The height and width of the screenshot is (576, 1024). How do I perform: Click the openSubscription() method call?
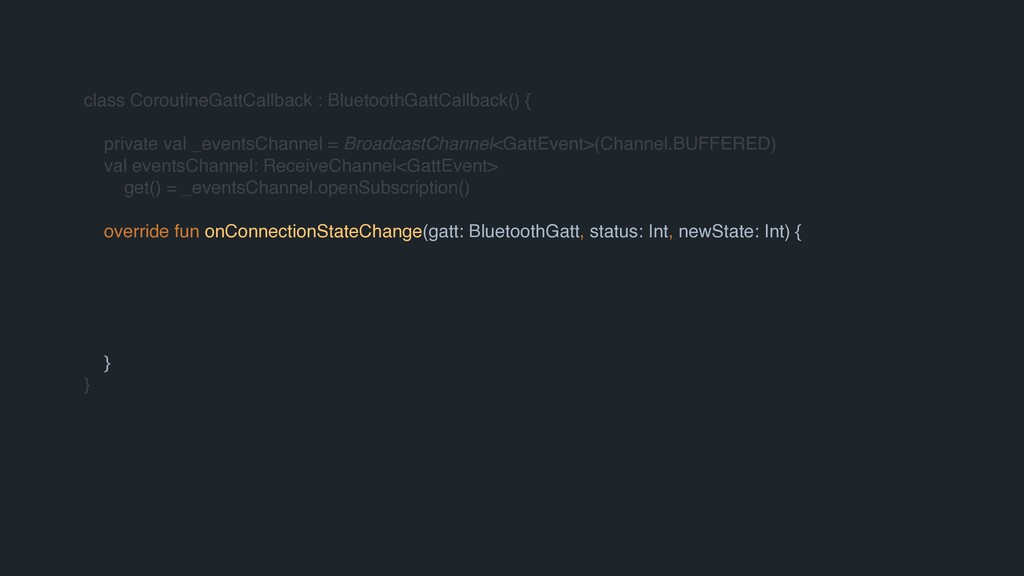point(393,187)
